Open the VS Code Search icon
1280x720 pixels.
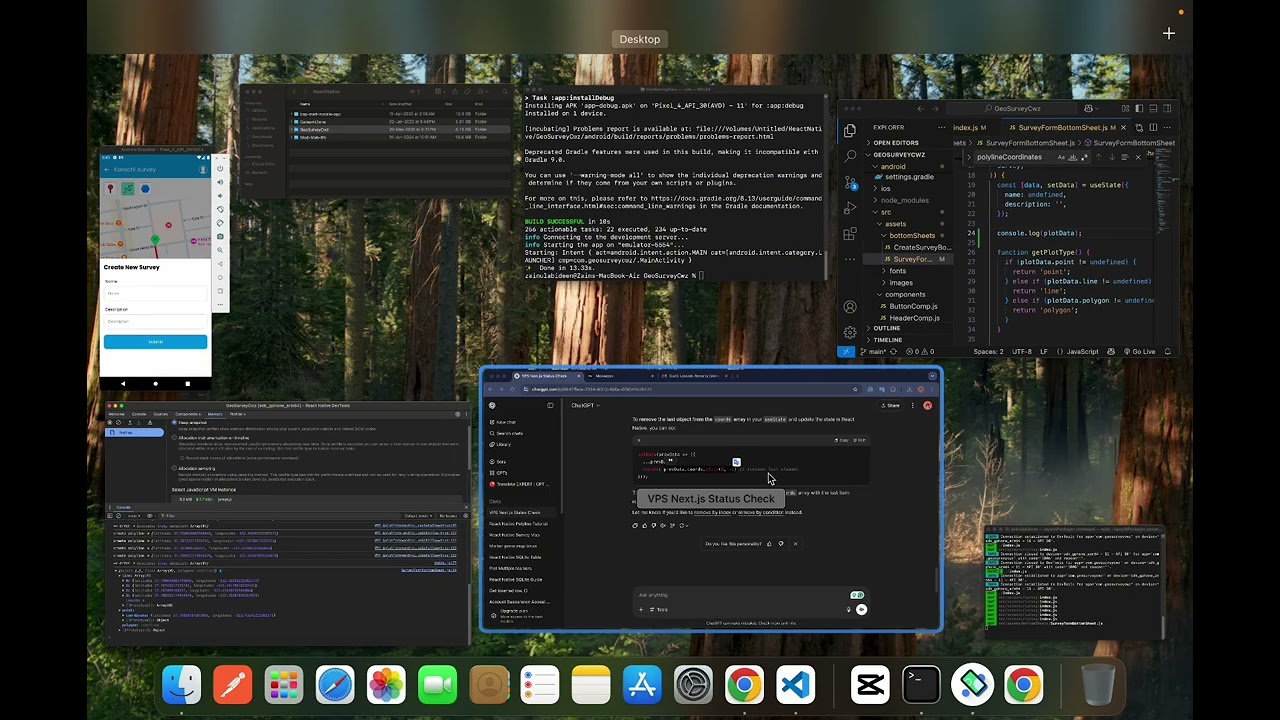(850, 156)
